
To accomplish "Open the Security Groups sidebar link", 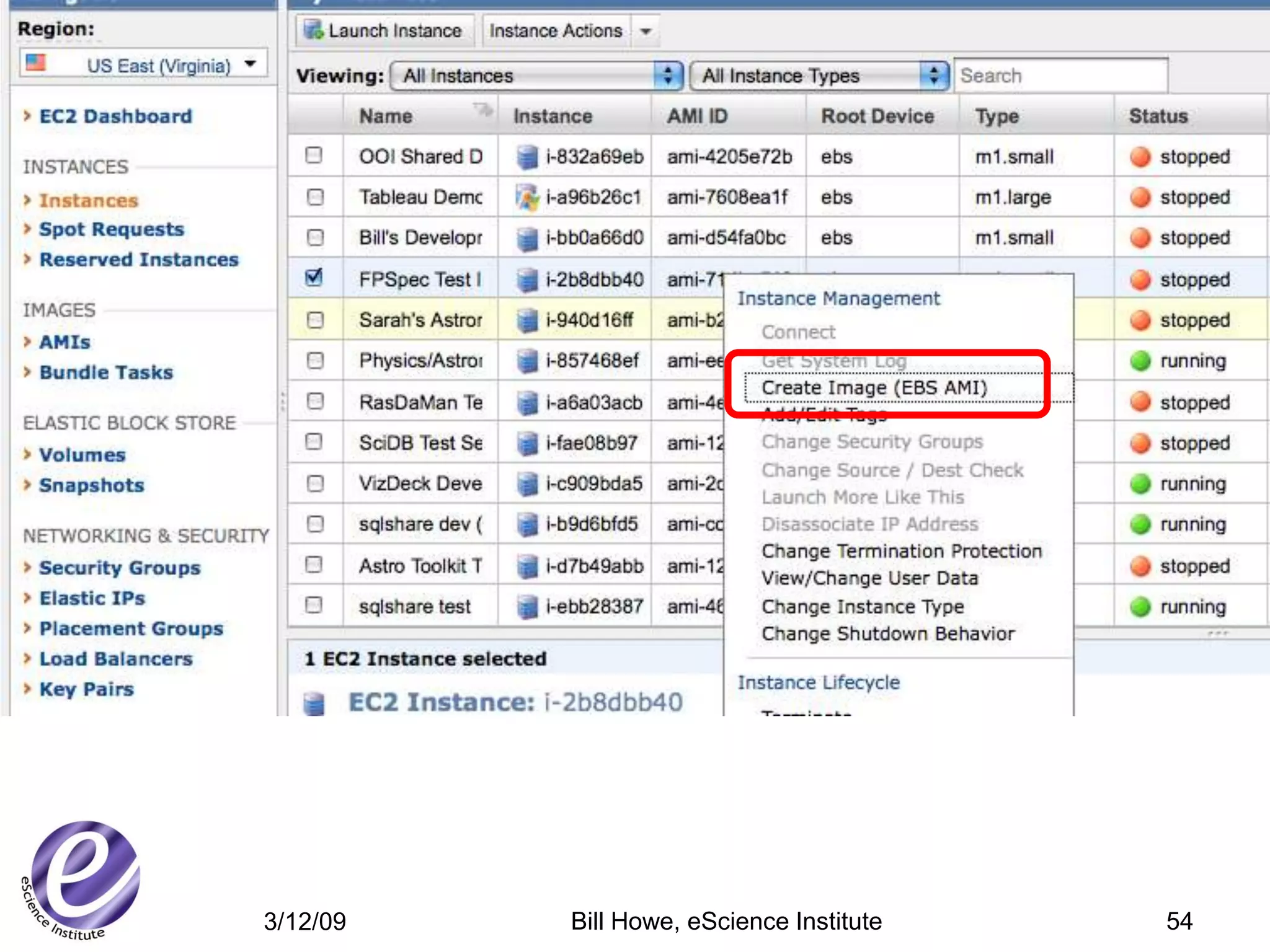I will point(120,568).
